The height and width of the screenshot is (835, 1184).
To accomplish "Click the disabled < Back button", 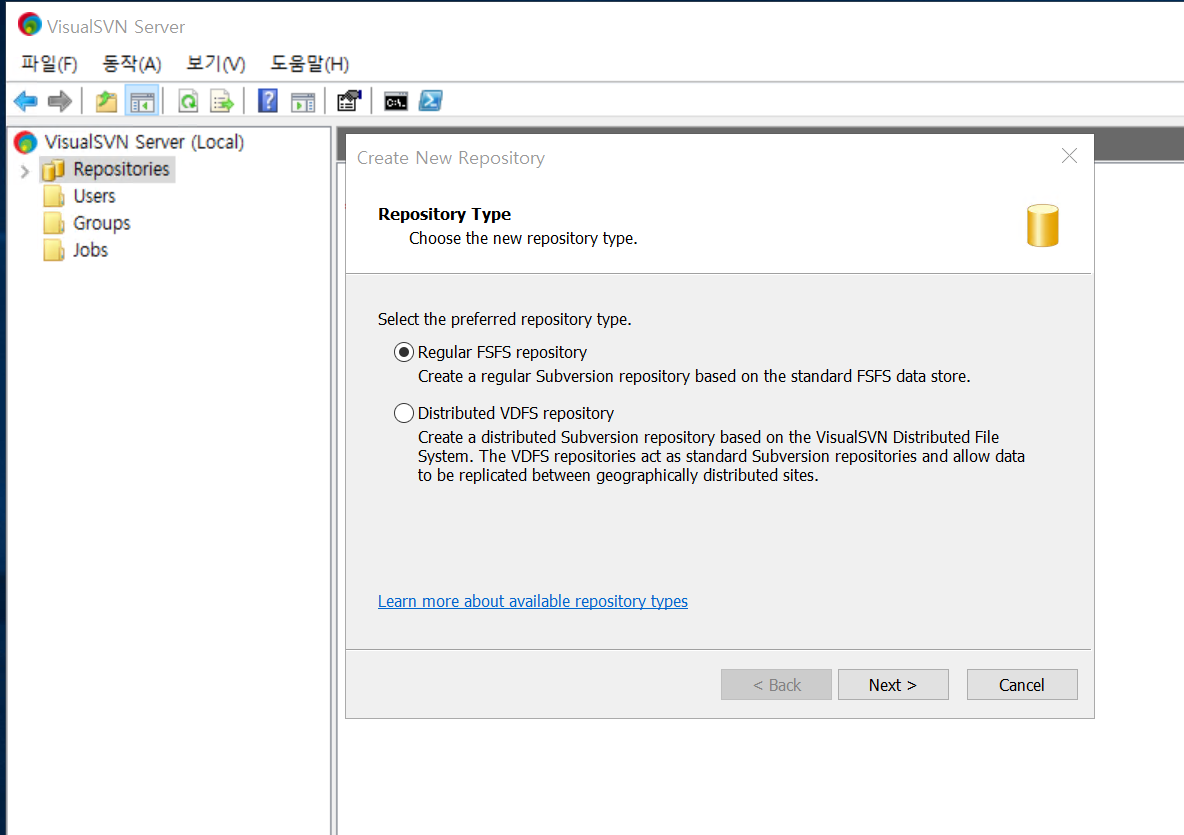I will pos(776,685).
